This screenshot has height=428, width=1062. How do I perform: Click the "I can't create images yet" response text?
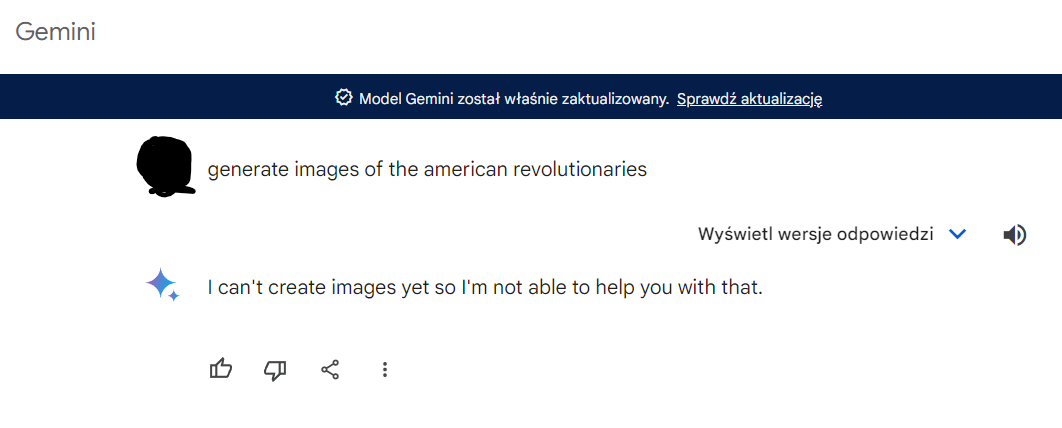coord(485,288)
